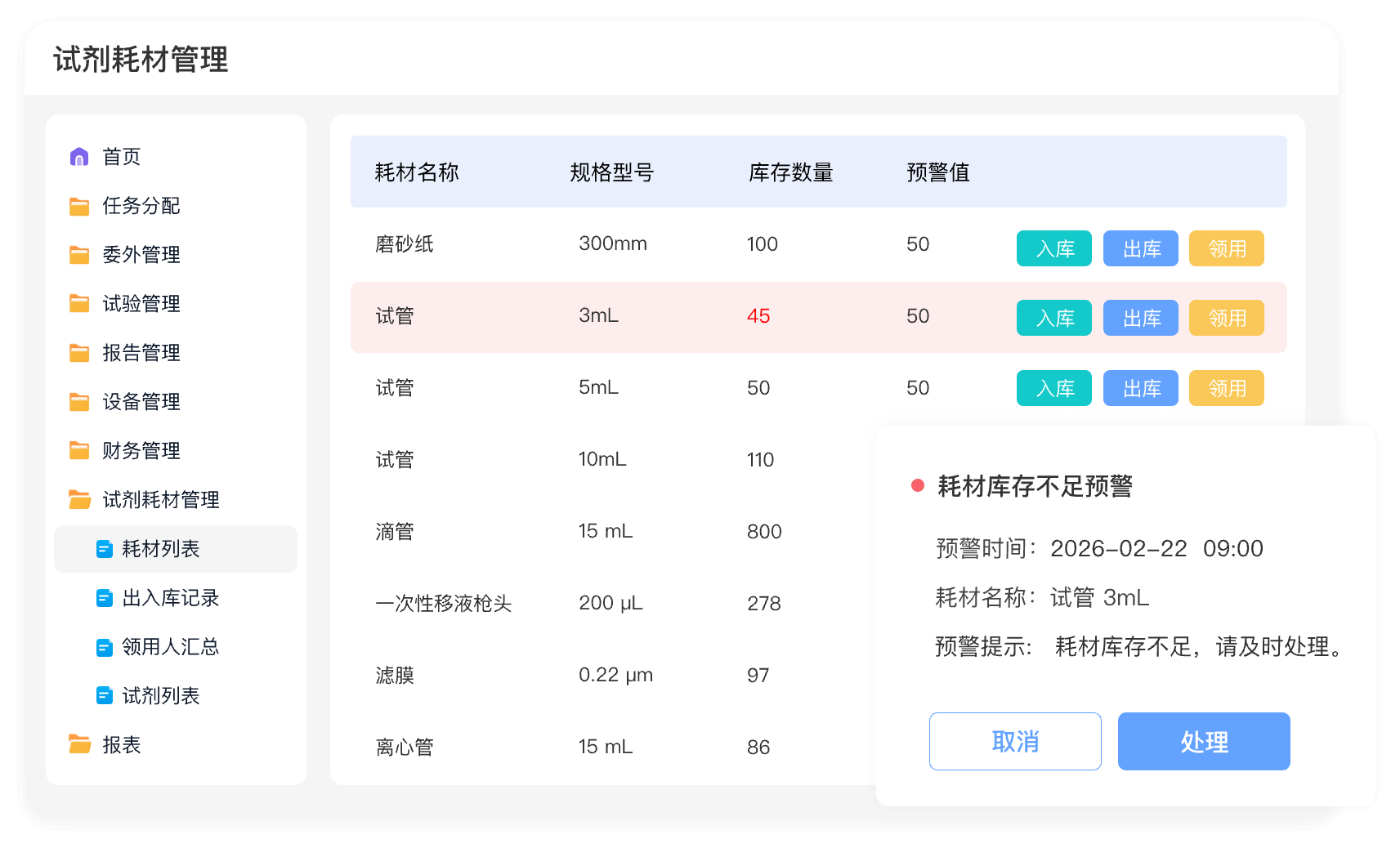This screenshot has height=848, width=1400.
Task: Click the document icon beside 耗材列表
Action: tap(105, 549)
